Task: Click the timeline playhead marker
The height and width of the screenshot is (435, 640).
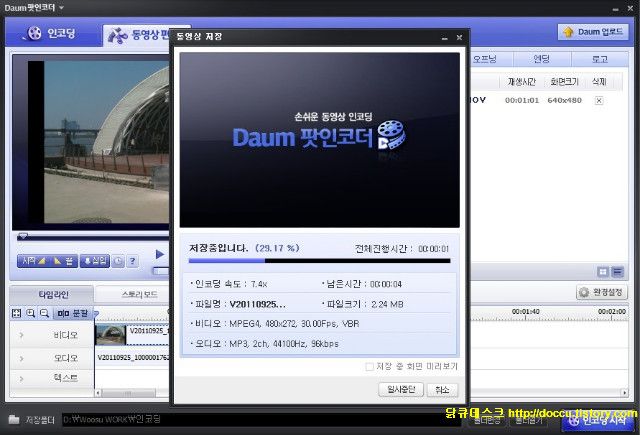Action: click(96, 313)
